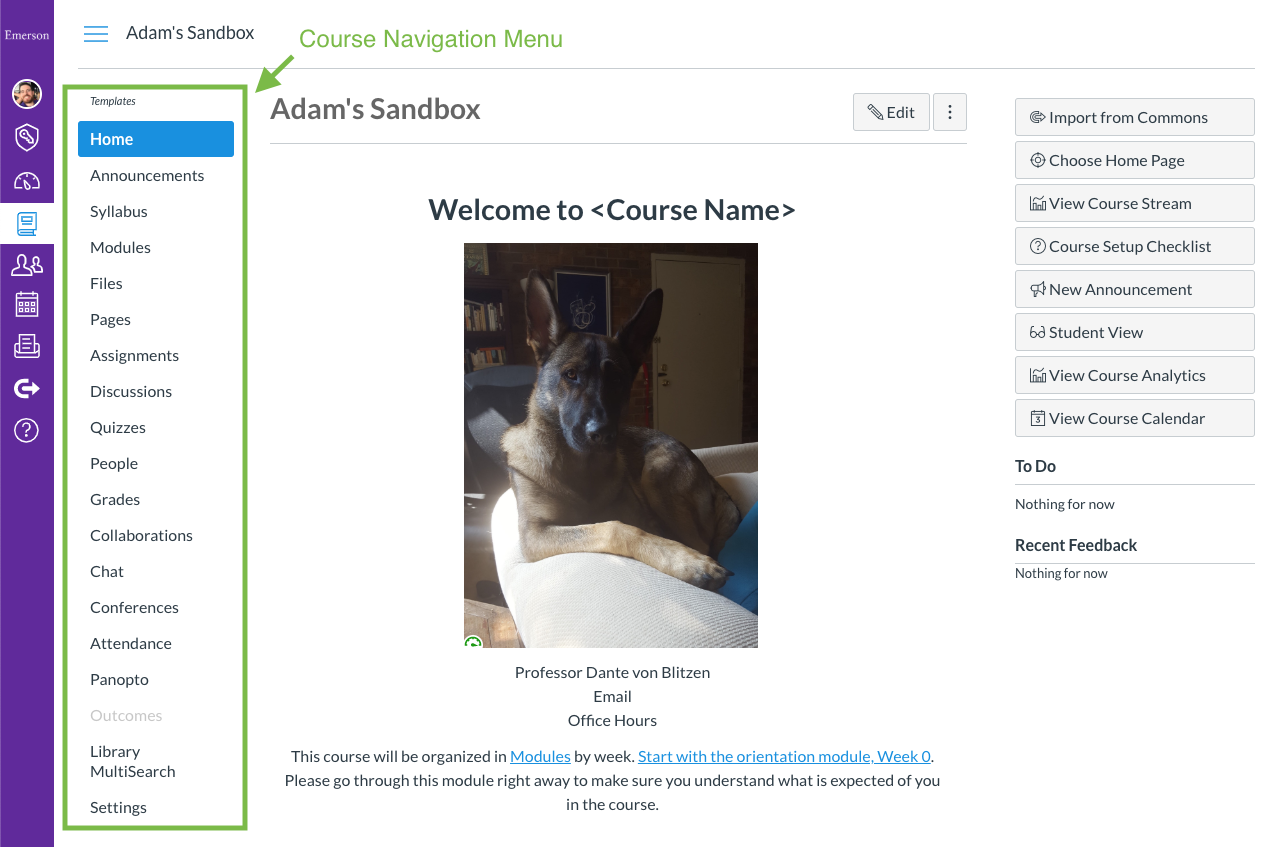Screen dimensions: 1271x847
Task: Click the large 'Adam's Sandbox' page title
Action: click(375, 109)
